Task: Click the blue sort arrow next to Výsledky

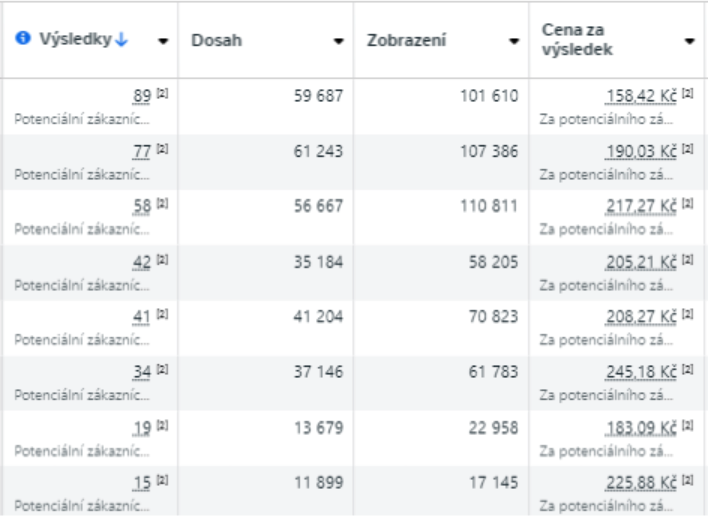Action: click(x=121, y=40)
